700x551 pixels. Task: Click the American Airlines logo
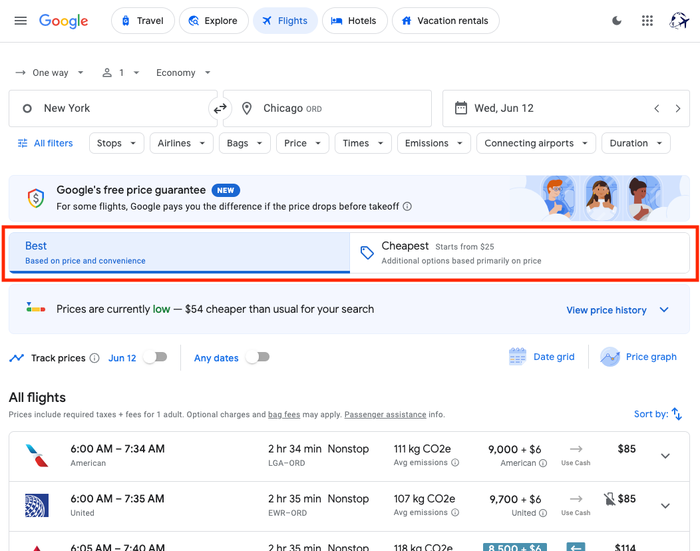37,455
